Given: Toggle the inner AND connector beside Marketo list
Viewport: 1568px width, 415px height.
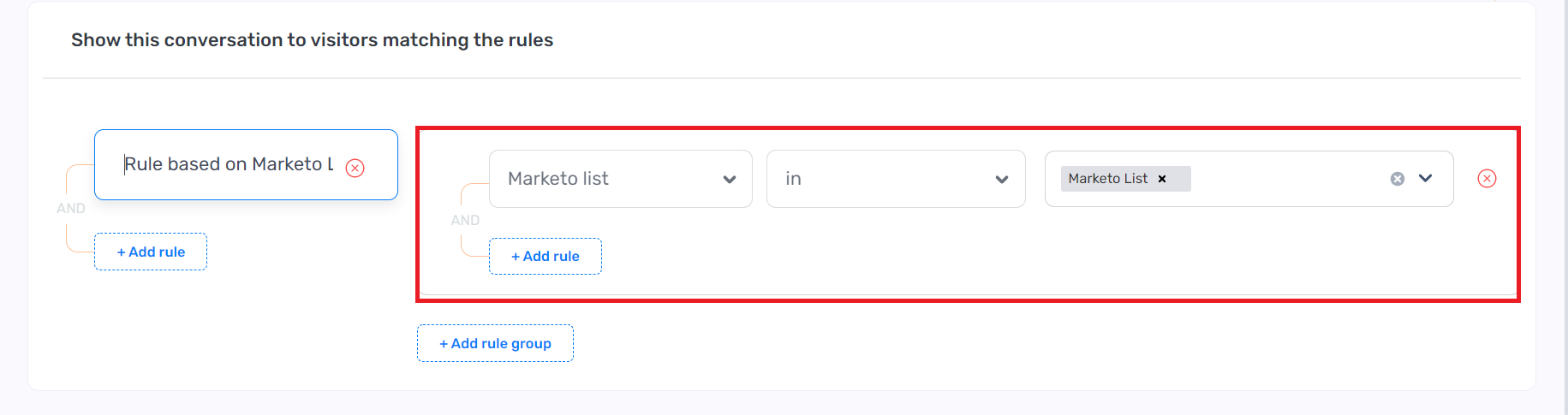Looking at the screenshot, I should pos(465,220).
